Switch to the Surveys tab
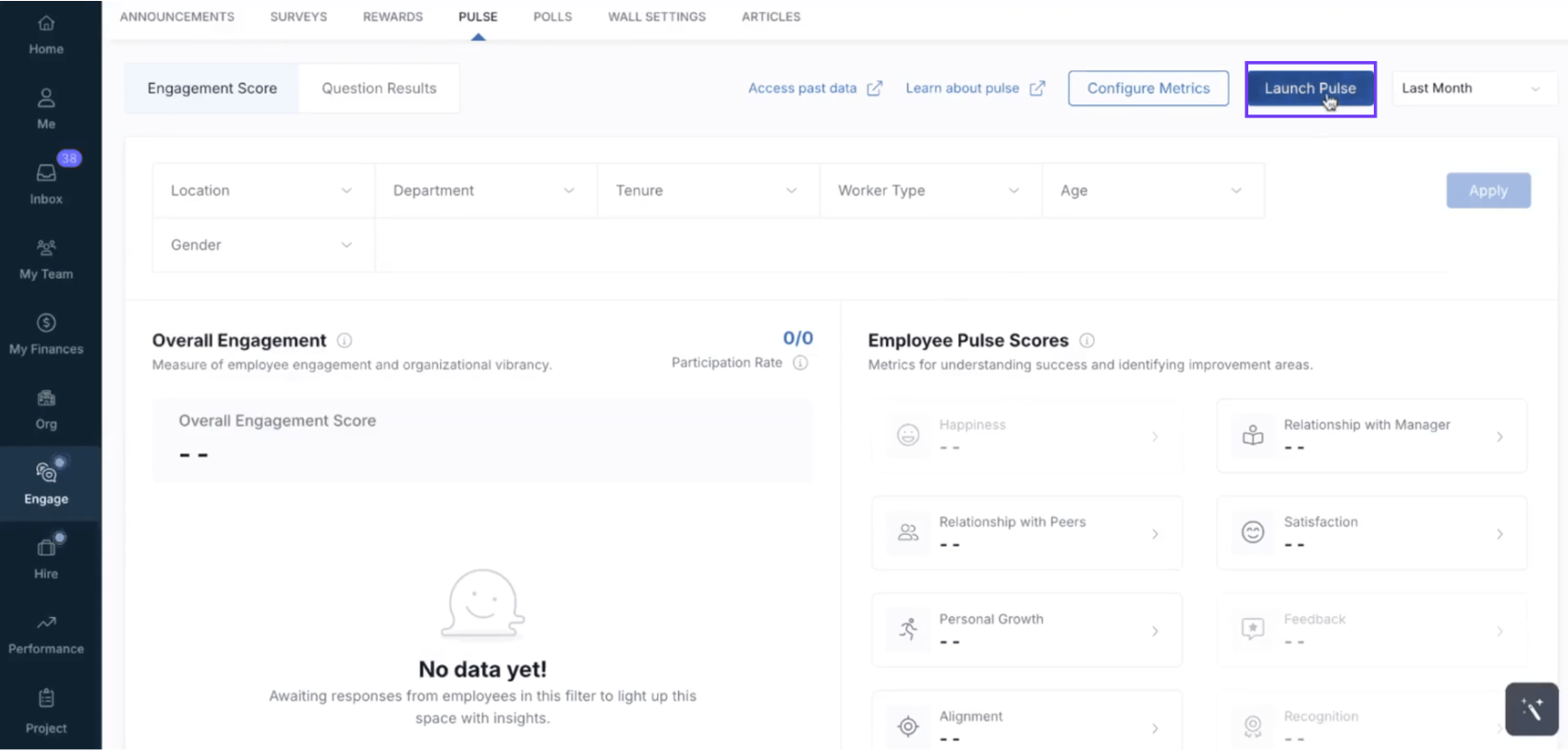 click(298, 17)
